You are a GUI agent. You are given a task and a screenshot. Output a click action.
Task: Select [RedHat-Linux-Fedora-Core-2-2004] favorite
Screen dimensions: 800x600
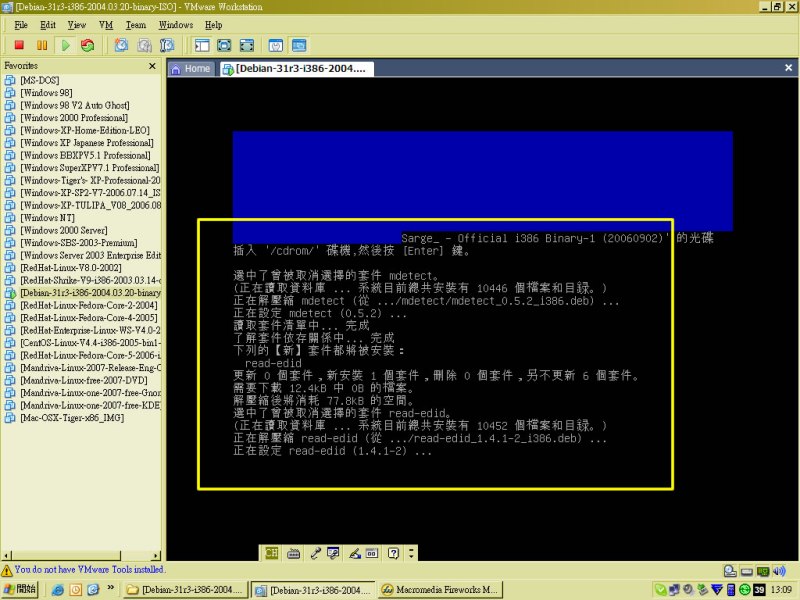coord(89,305)
